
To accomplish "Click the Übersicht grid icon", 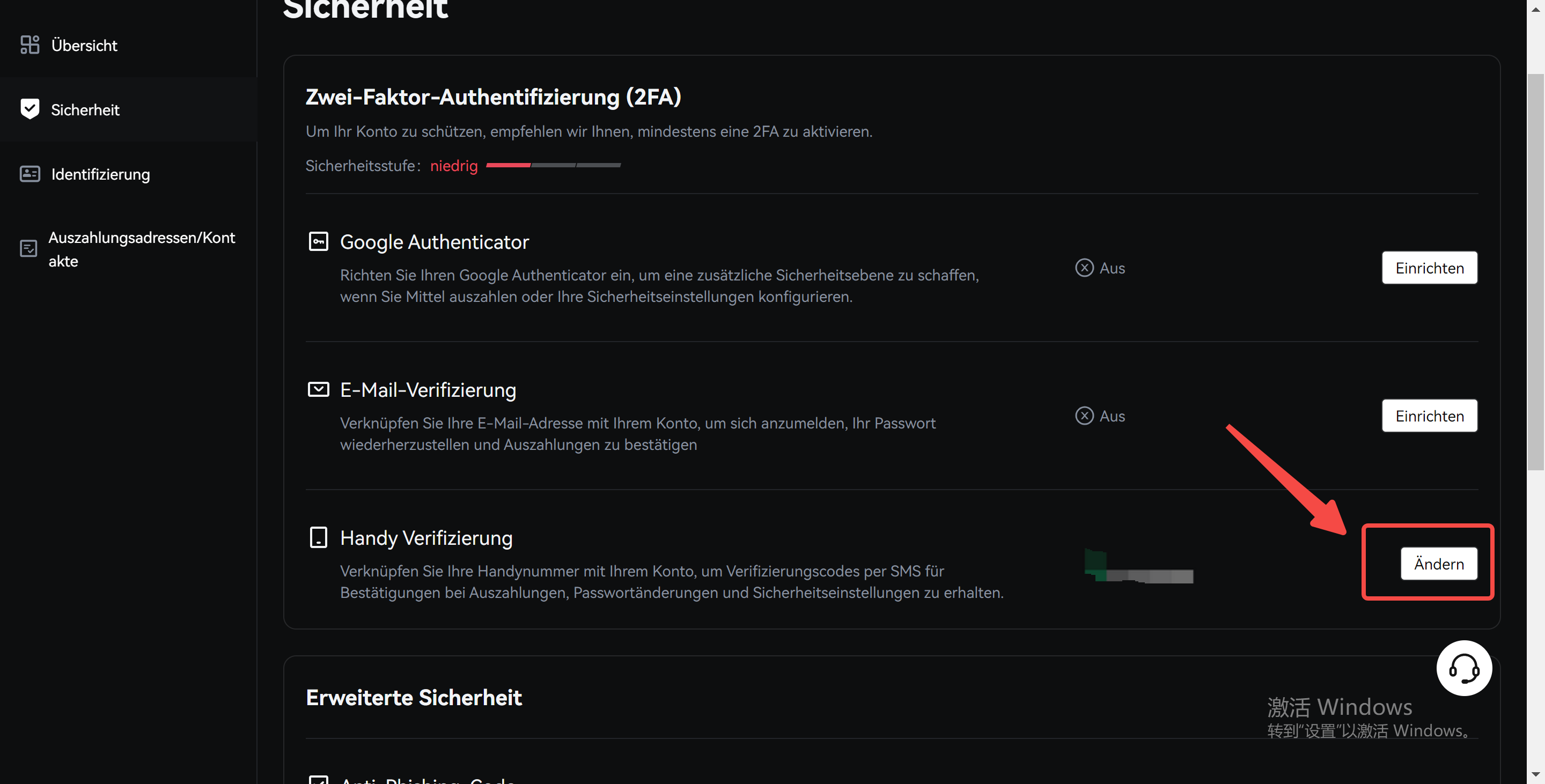I will pos(30,45).
